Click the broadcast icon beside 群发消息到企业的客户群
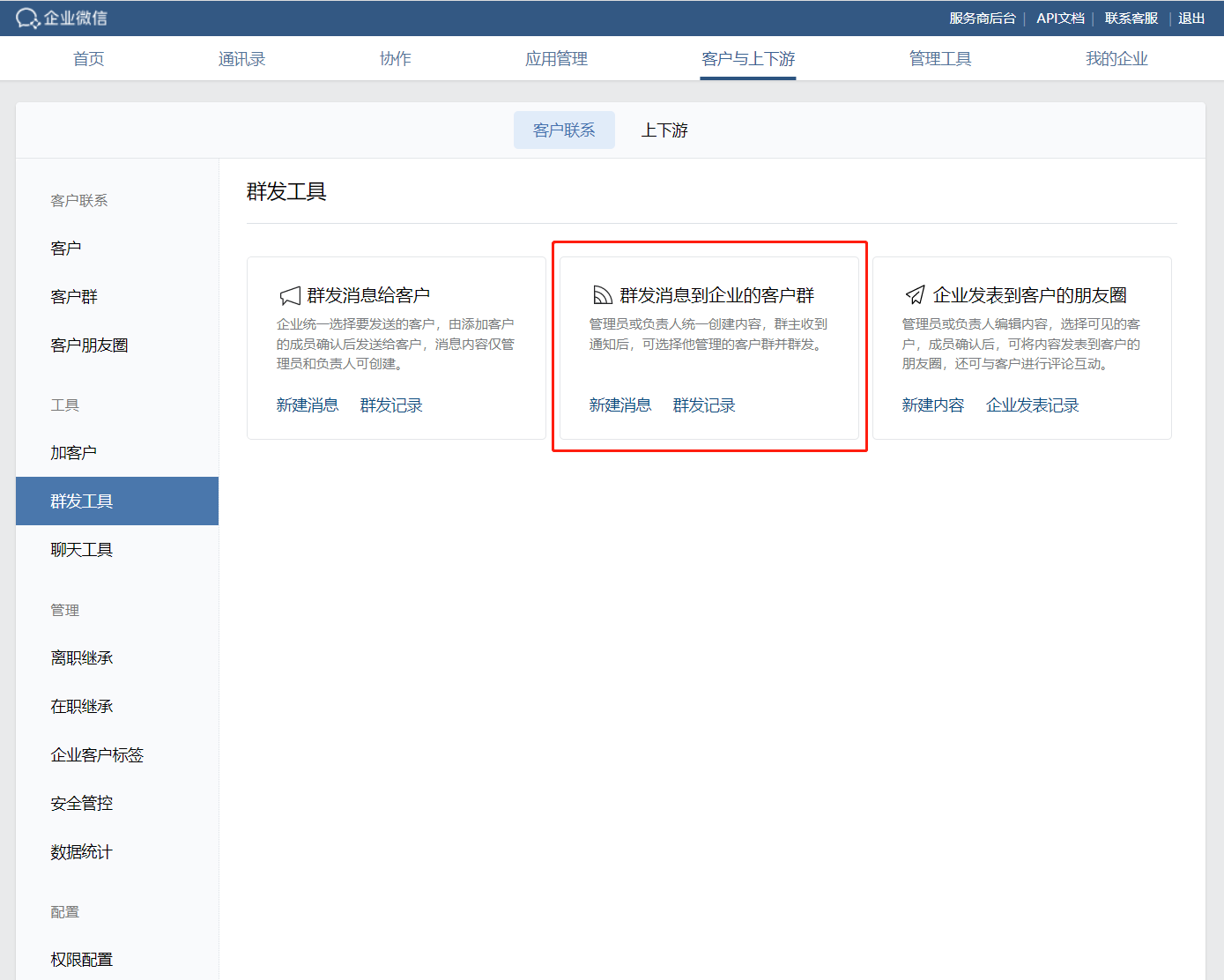This screenshot has height=980, width=1224. pyautogui.click(x=603, y=295)
